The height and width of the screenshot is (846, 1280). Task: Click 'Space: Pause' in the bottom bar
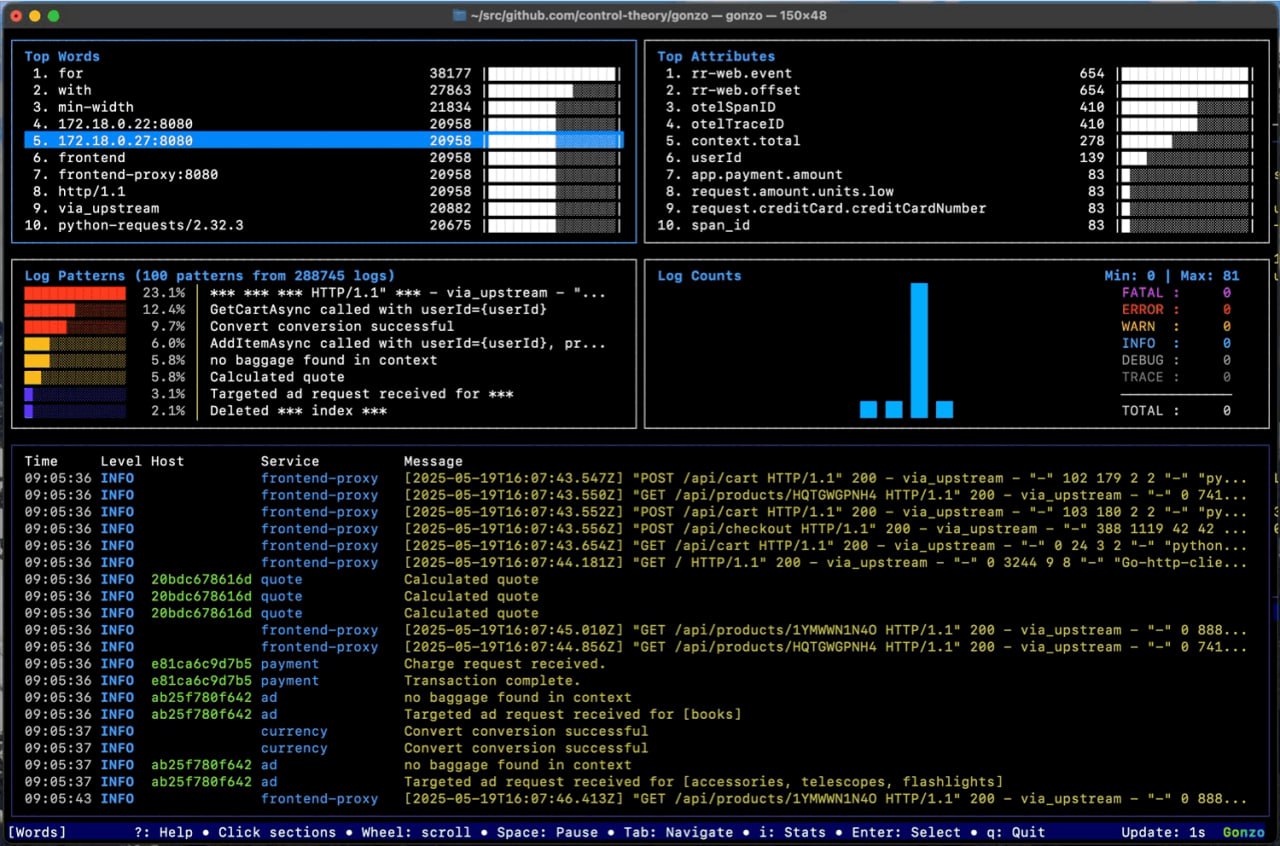click(548, 832)
